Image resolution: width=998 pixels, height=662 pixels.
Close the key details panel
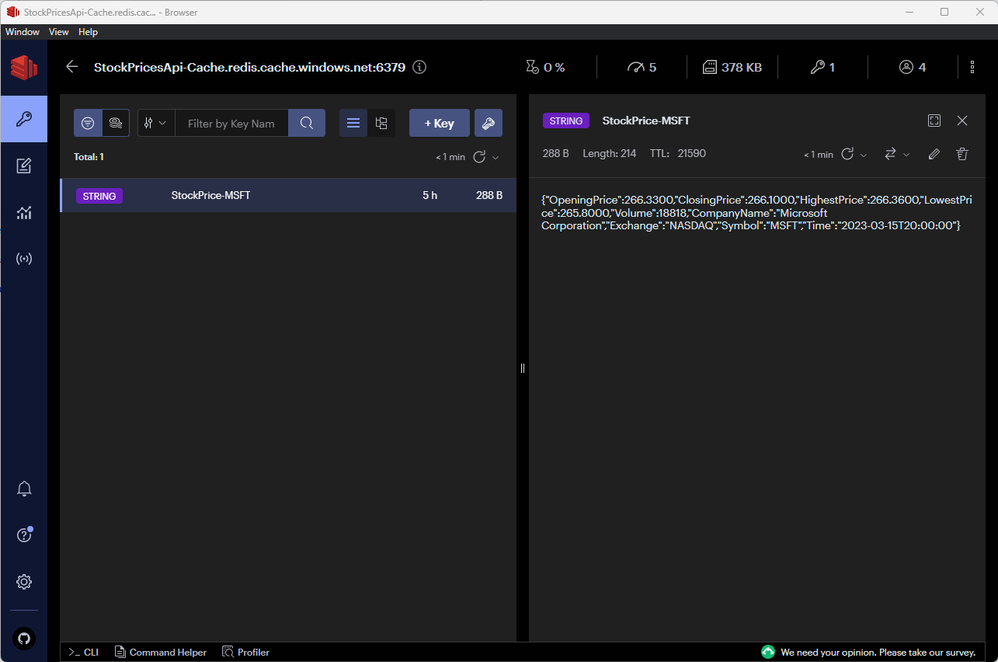point(962,120)
